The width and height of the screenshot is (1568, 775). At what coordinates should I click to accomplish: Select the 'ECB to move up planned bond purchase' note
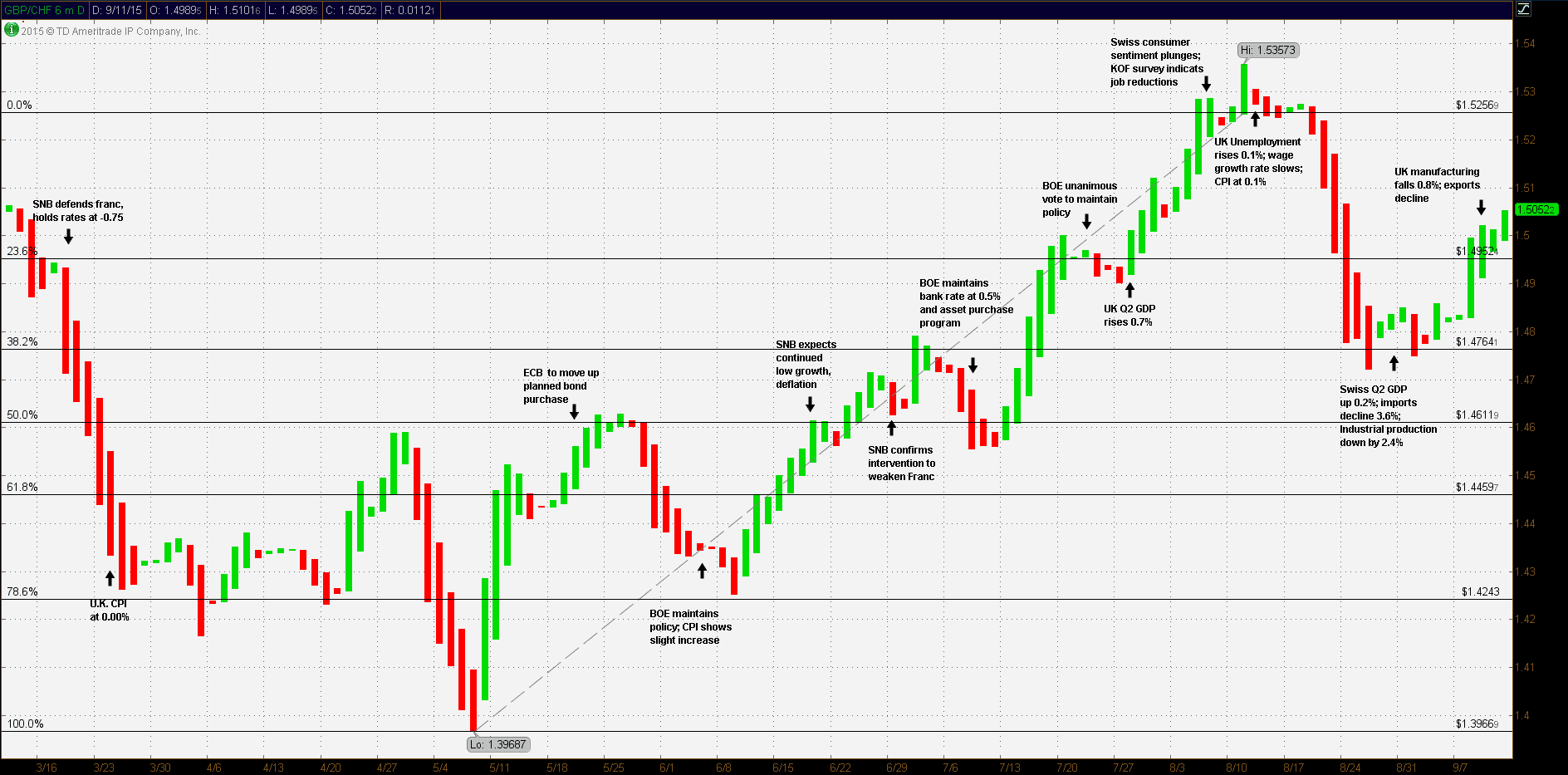coord(561,385)
